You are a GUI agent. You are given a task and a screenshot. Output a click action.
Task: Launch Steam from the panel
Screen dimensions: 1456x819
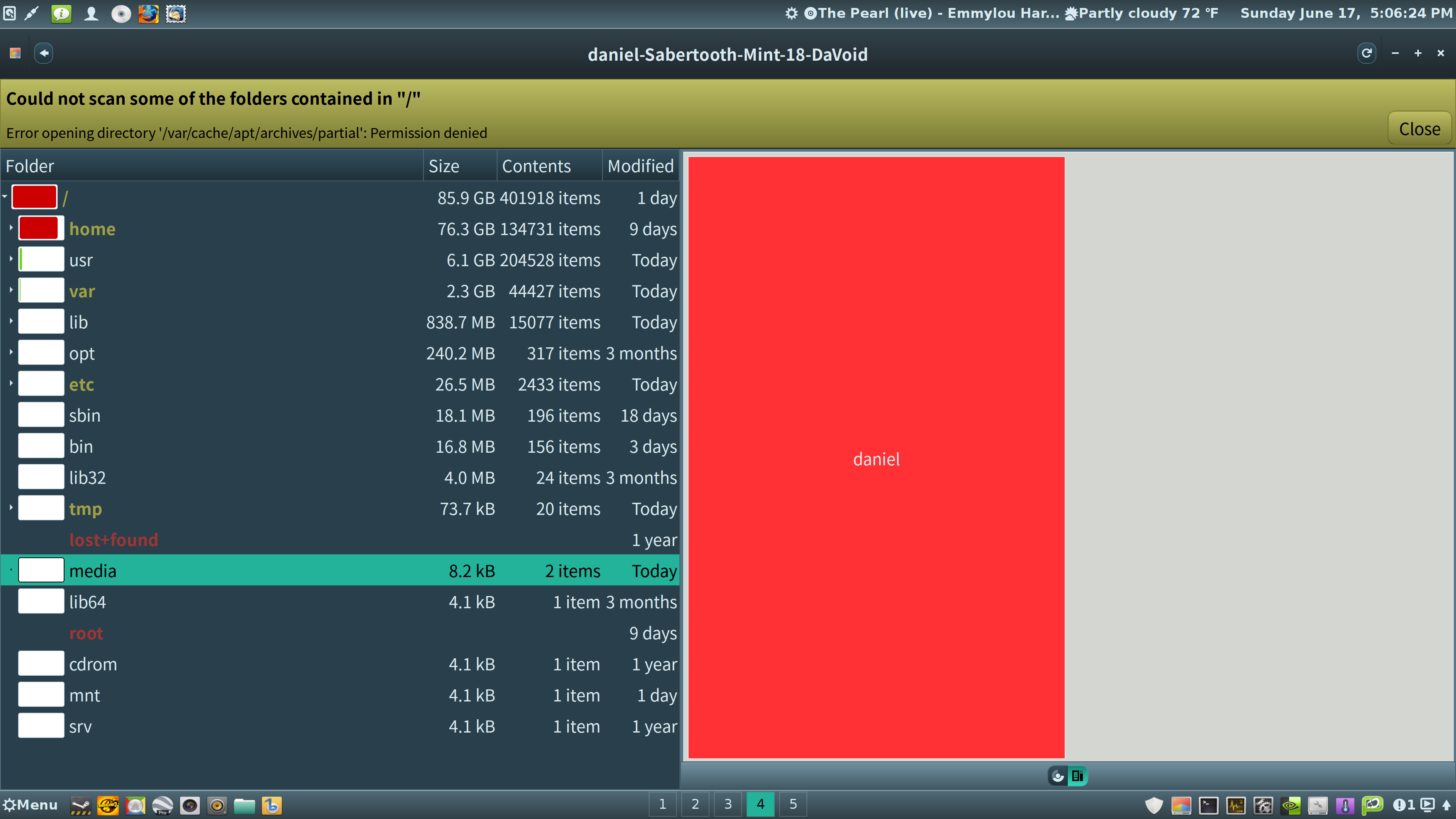coord(80,805)
